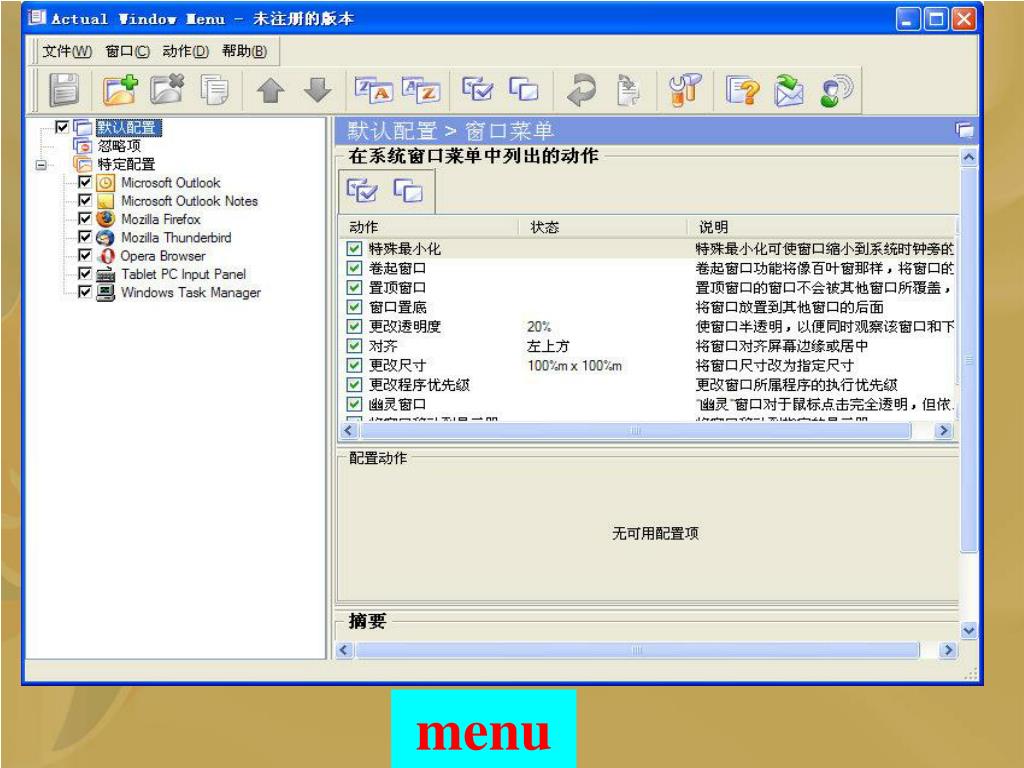Screen dimensions: 1024x768
Task: Sort ascending with the ZA toolbar icon
Action: (x=374, y=89)
